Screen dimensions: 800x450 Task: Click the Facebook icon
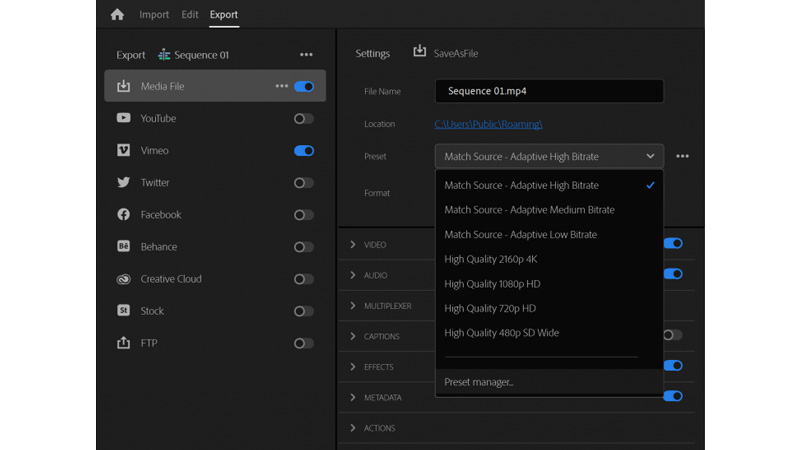[124, 215]
